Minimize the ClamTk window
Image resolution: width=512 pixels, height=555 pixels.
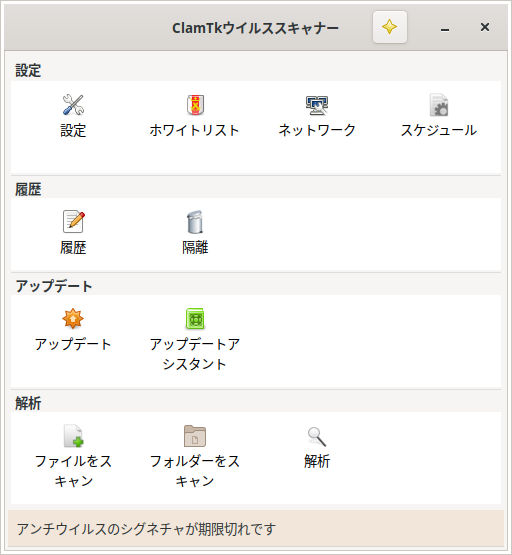[x=445, y=28]
